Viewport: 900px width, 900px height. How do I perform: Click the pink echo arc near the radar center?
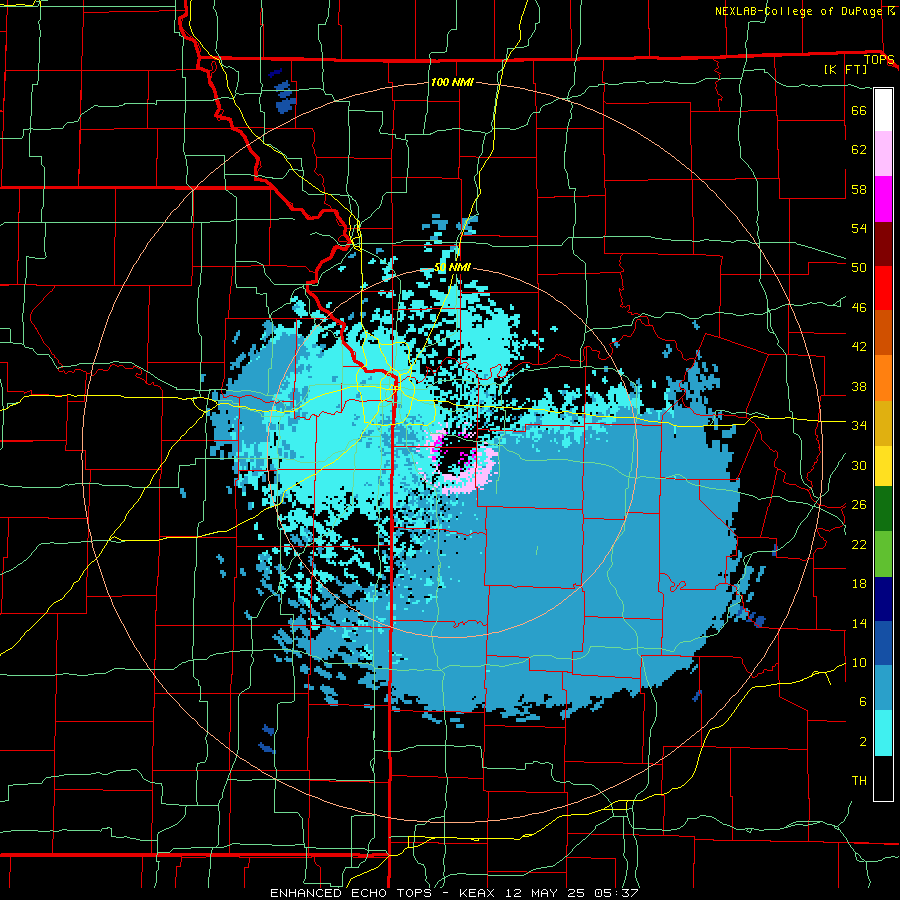471,481
